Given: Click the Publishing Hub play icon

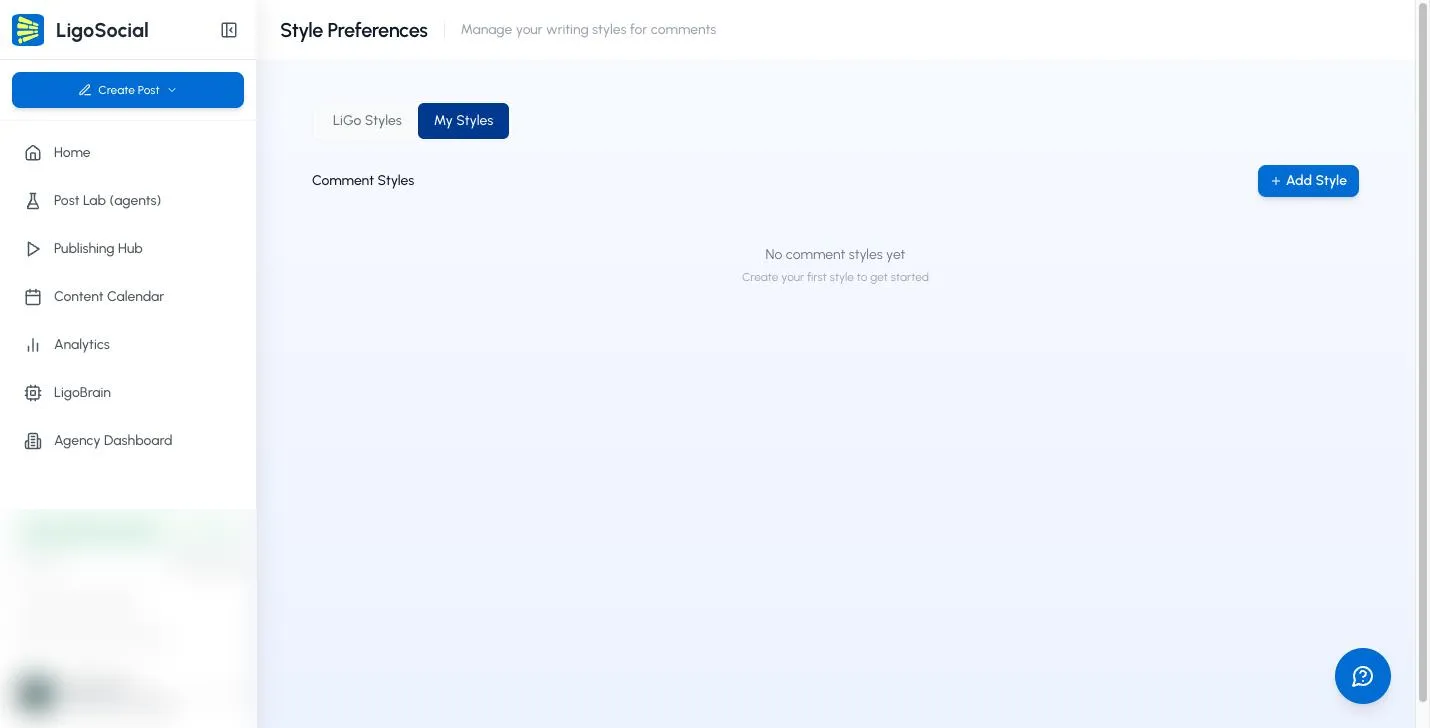Looking at the screenshot, I should (33, 249).
